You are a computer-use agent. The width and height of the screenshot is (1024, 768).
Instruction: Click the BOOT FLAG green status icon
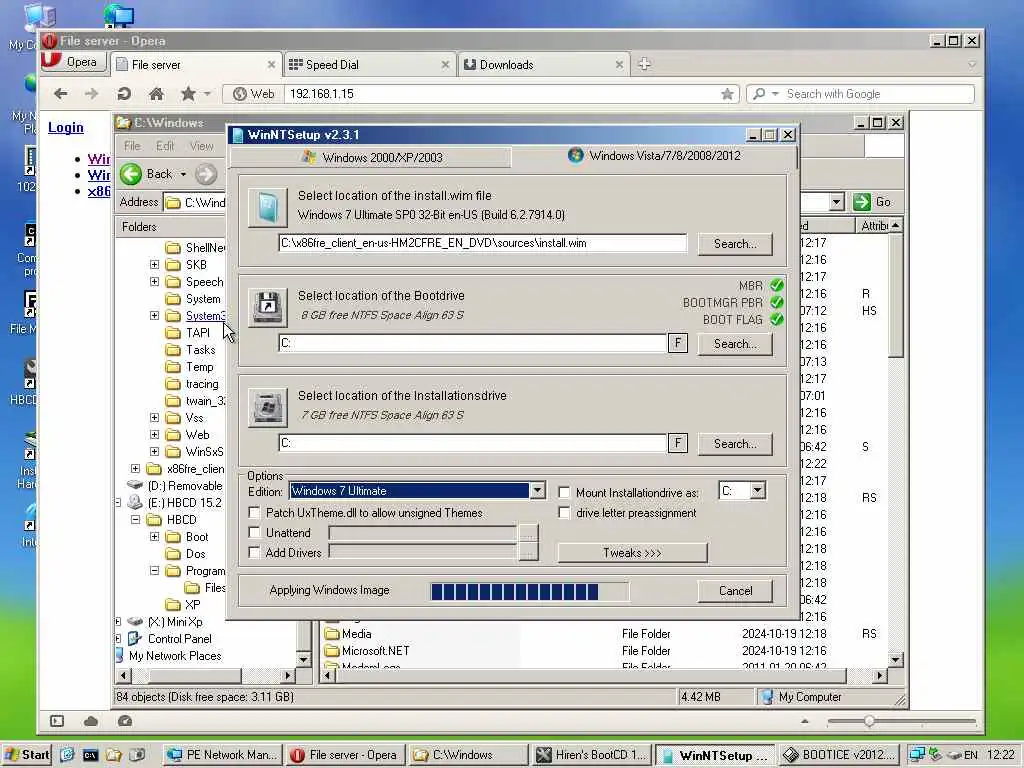(776, 319)
